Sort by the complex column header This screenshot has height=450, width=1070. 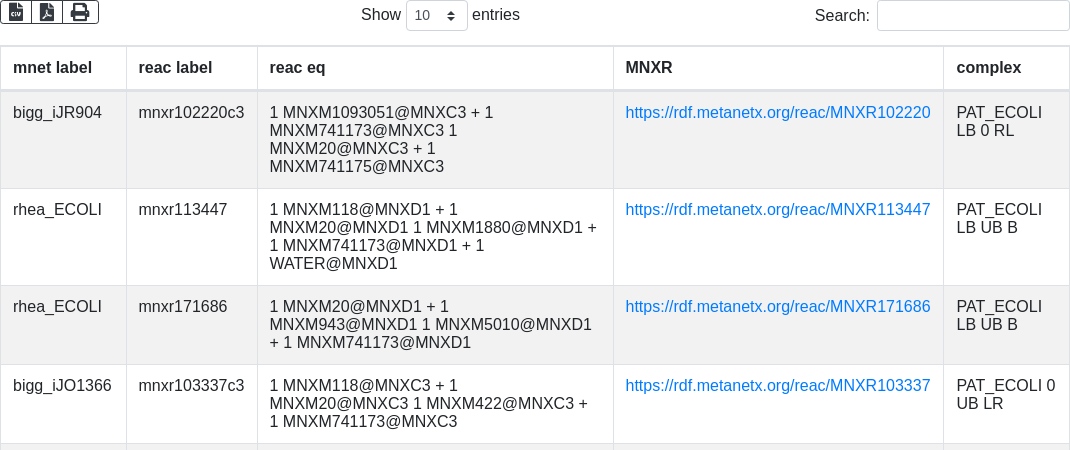988,68
